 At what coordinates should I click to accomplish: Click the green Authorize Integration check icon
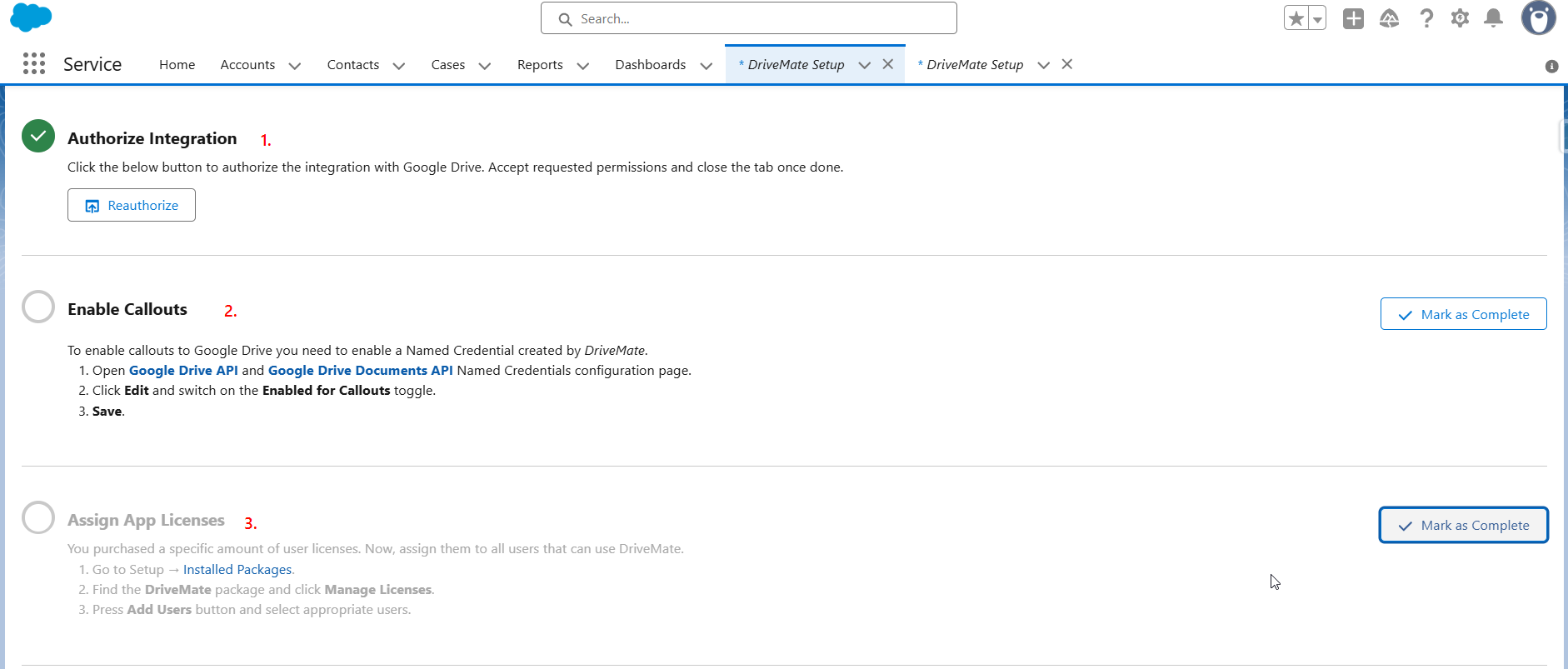pos(38,136)
